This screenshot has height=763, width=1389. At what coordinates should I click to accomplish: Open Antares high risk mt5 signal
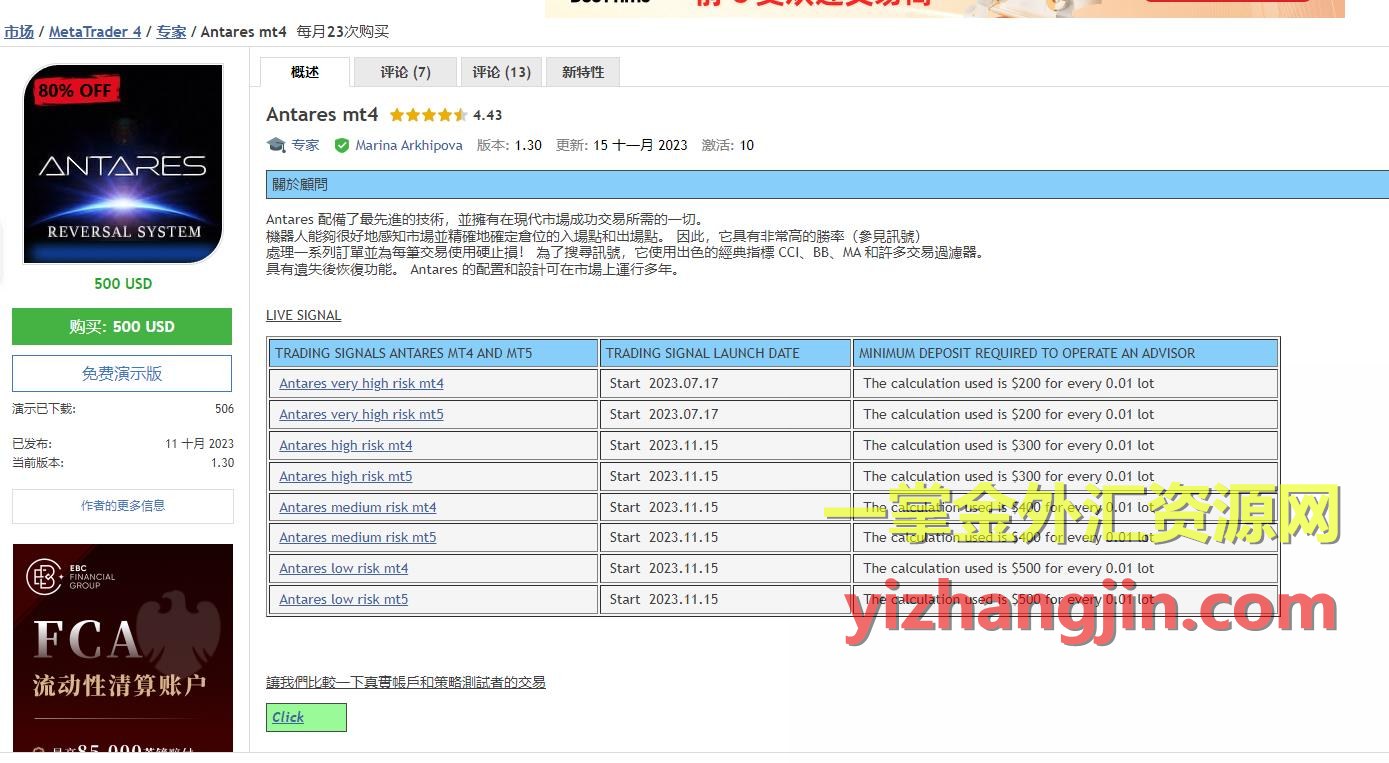click(x=346, y=477)
